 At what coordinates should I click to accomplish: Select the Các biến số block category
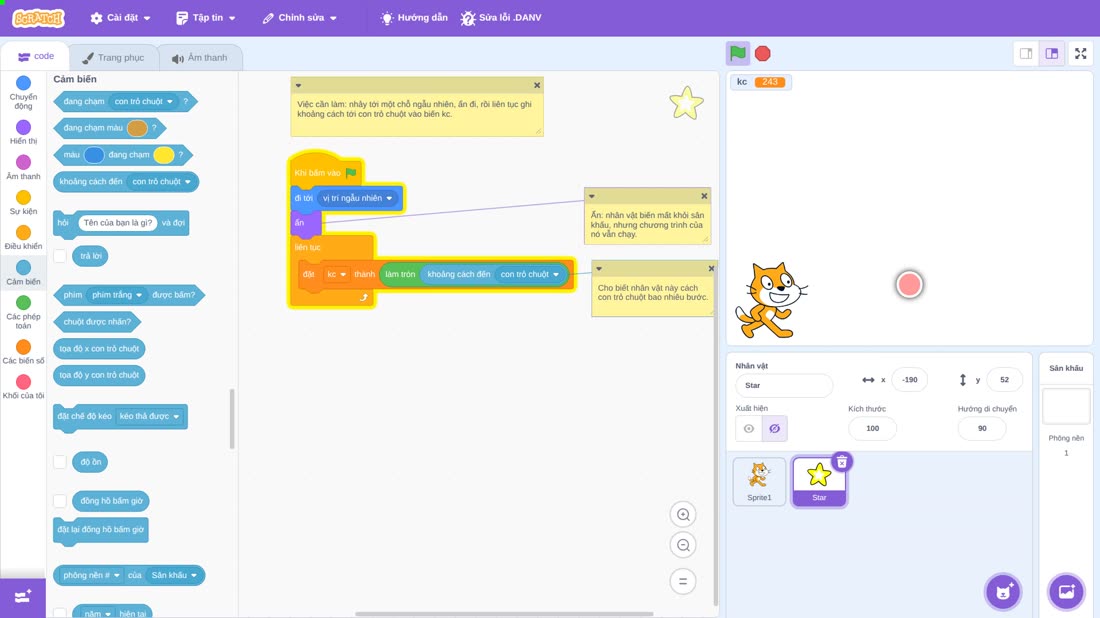[23, 351]
